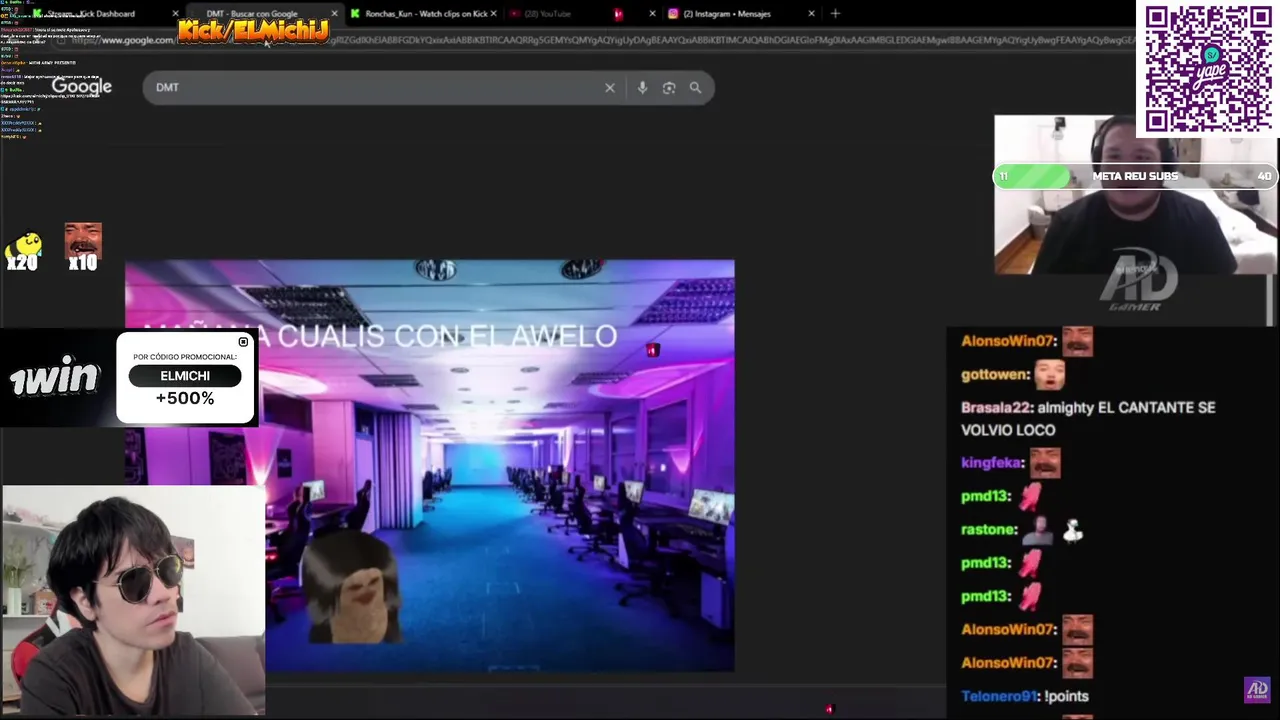
Task: Click chat username Telonero91
Action: coord(999,696)
